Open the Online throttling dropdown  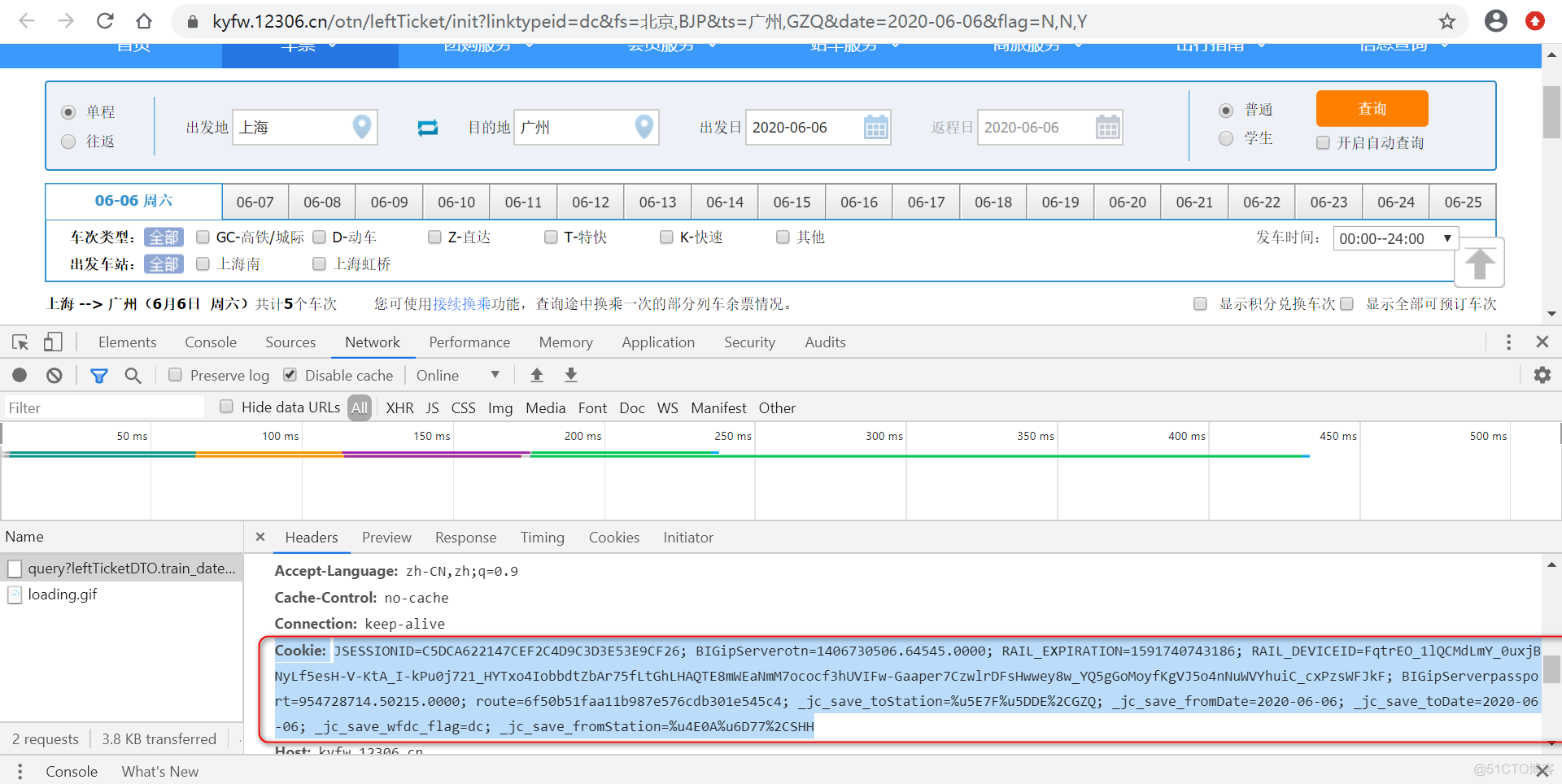[458, 375]
